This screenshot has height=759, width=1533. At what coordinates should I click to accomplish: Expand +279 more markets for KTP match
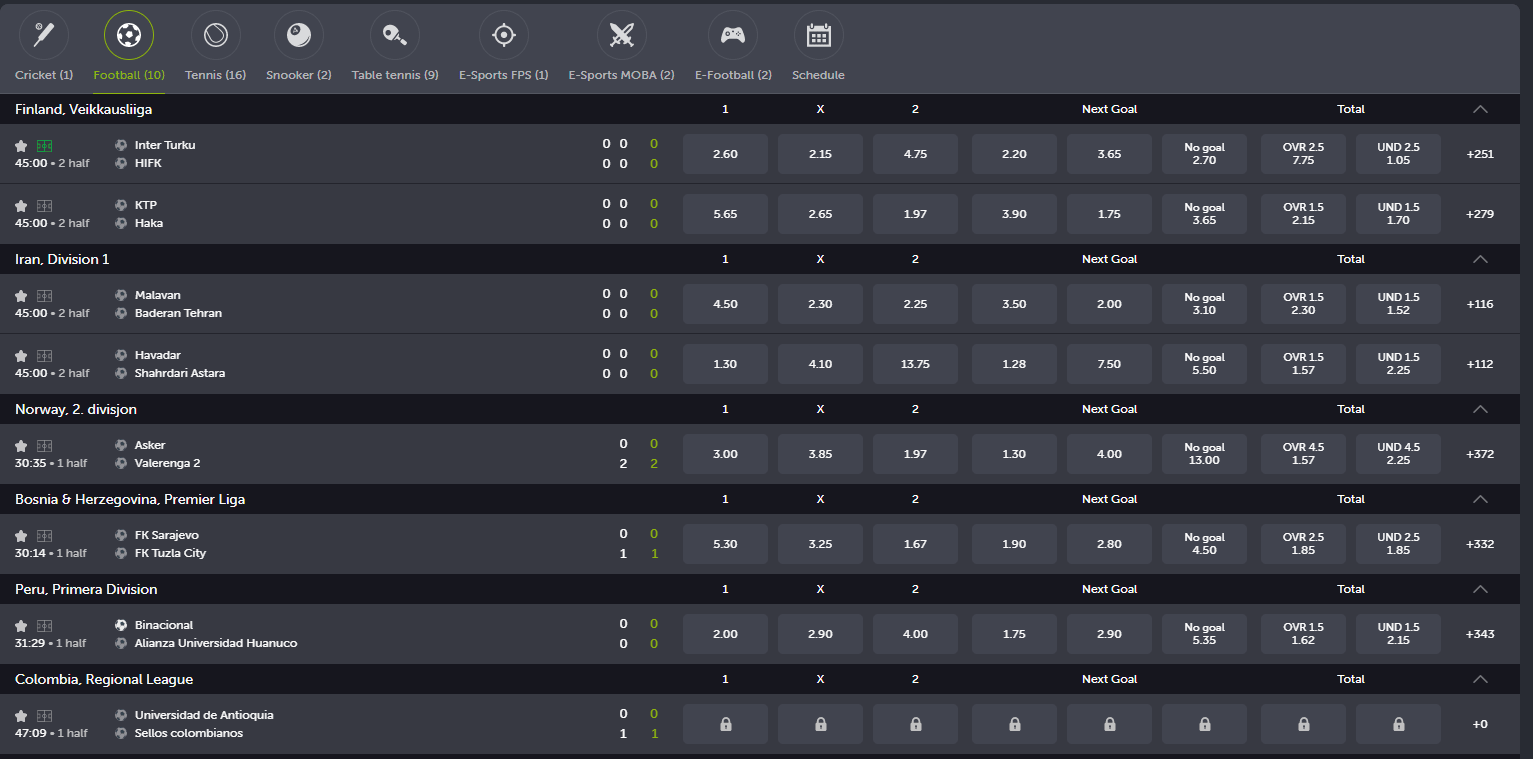[1480, 214]
